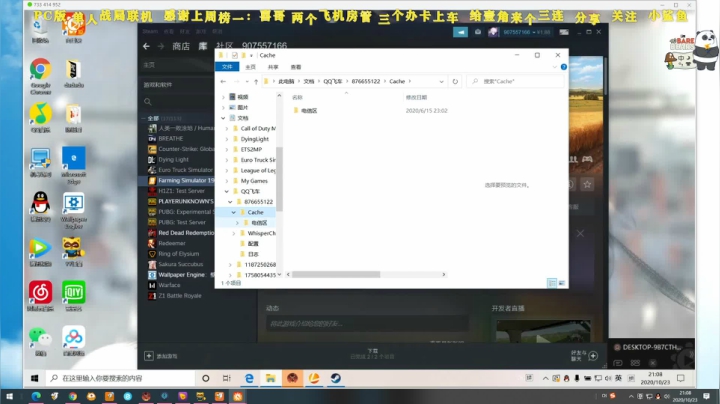The height and width of the screenshot is (404, 720).
Task: Open the 共享 ribbon tab
Action: (273, 67)
